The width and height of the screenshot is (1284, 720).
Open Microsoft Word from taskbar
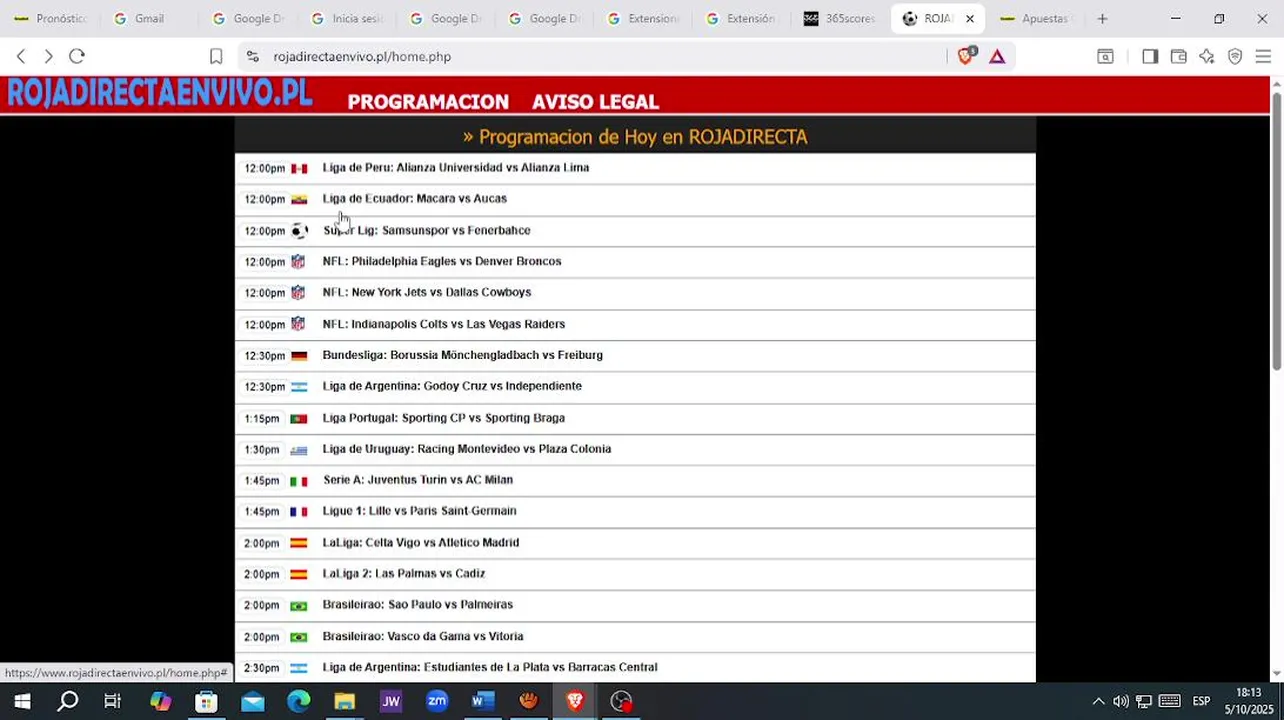click(x=483, y=701)
